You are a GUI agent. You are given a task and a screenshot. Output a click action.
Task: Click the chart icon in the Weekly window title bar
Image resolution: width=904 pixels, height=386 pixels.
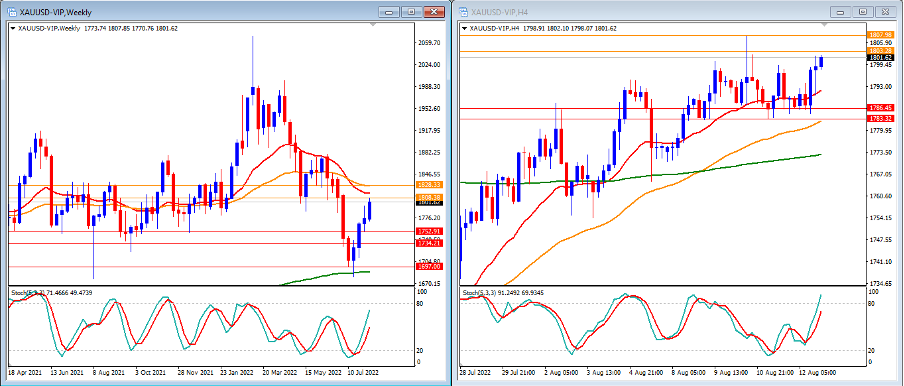[12, 12]
